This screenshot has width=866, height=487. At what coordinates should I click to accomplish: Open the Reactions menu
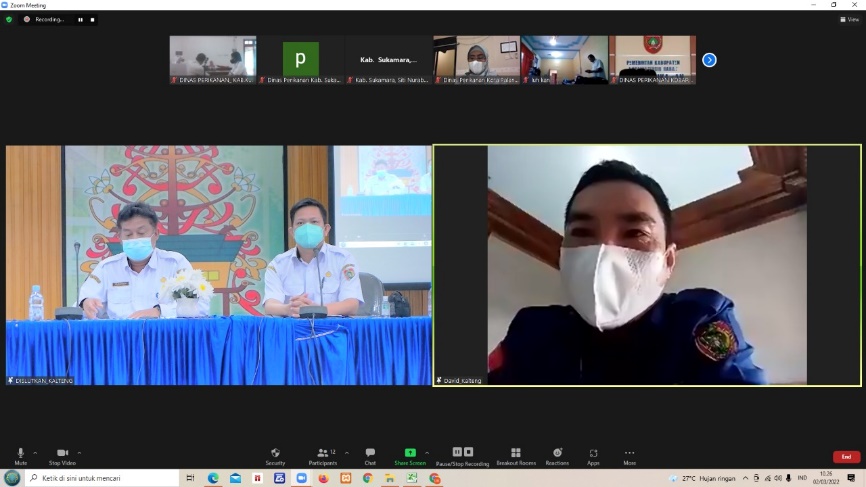(x=557, y=455)
